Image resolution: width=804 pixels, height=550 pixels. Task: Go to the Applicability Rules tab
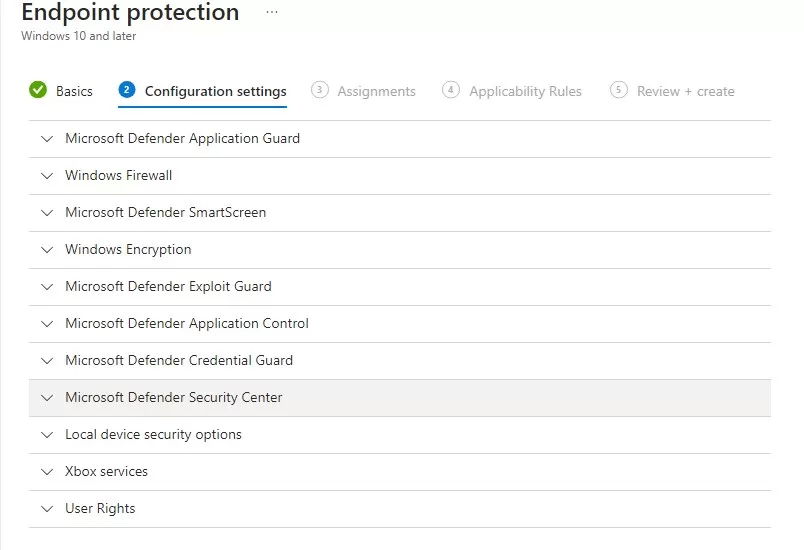(525, 91)
